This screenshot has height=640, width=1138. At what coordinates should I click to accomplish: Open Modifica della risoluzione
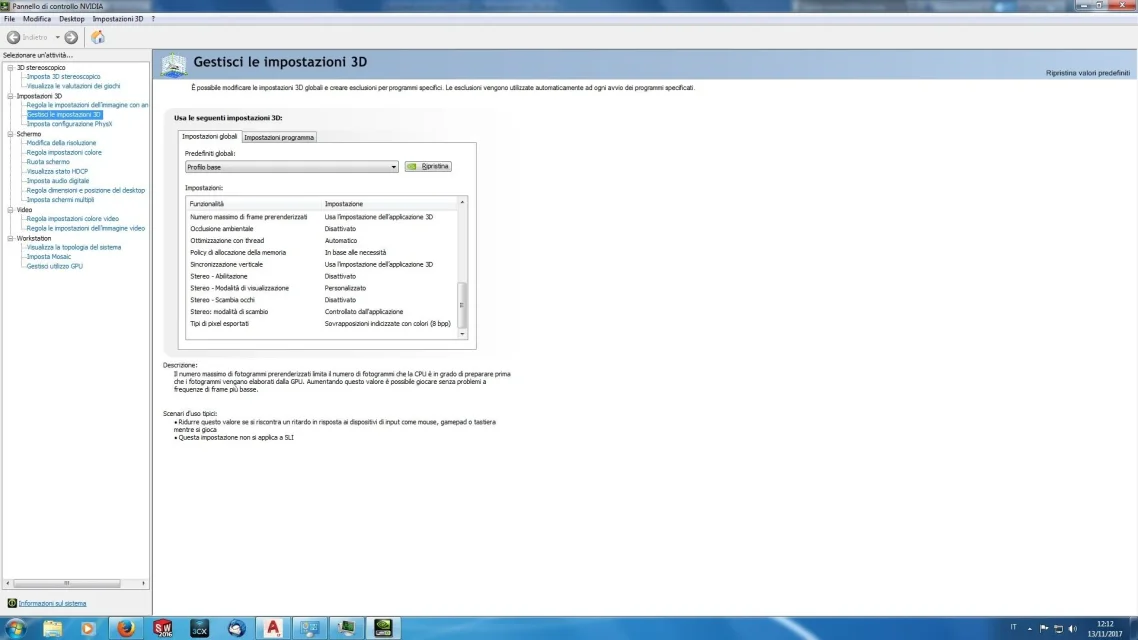(61, 143)
